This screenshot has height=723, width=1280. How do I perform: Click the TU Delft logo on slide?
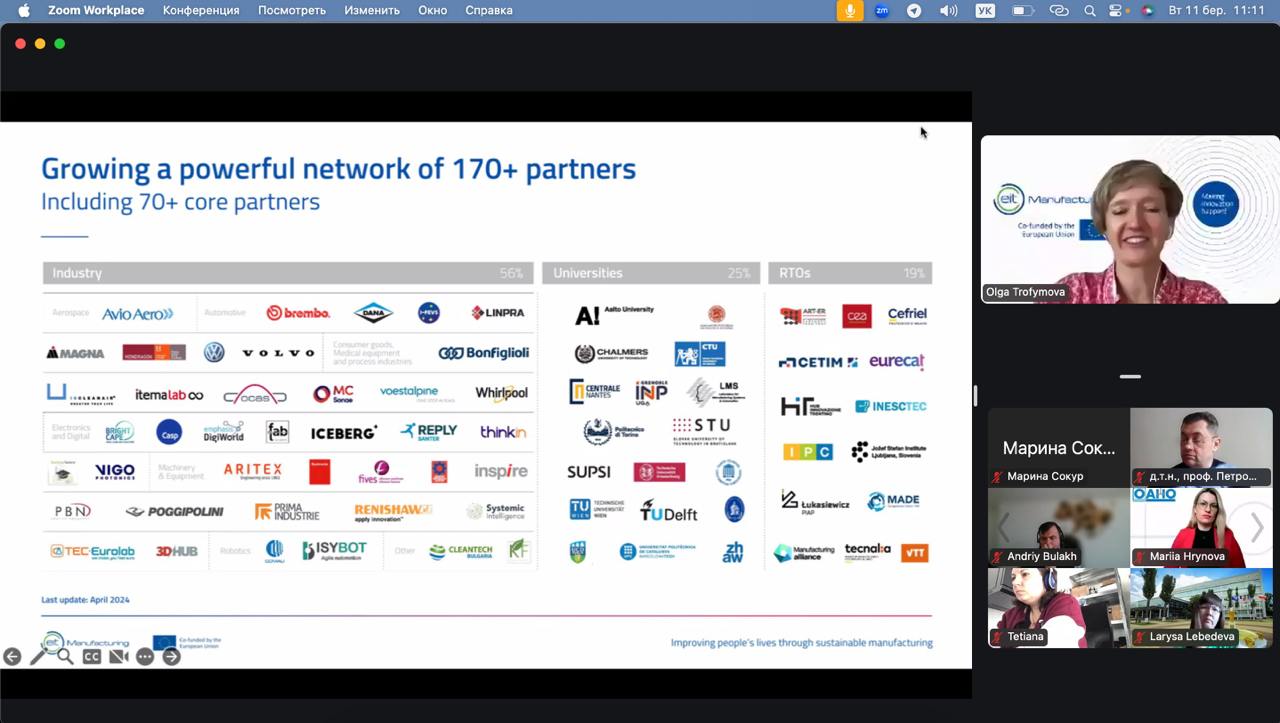[668, 511]
